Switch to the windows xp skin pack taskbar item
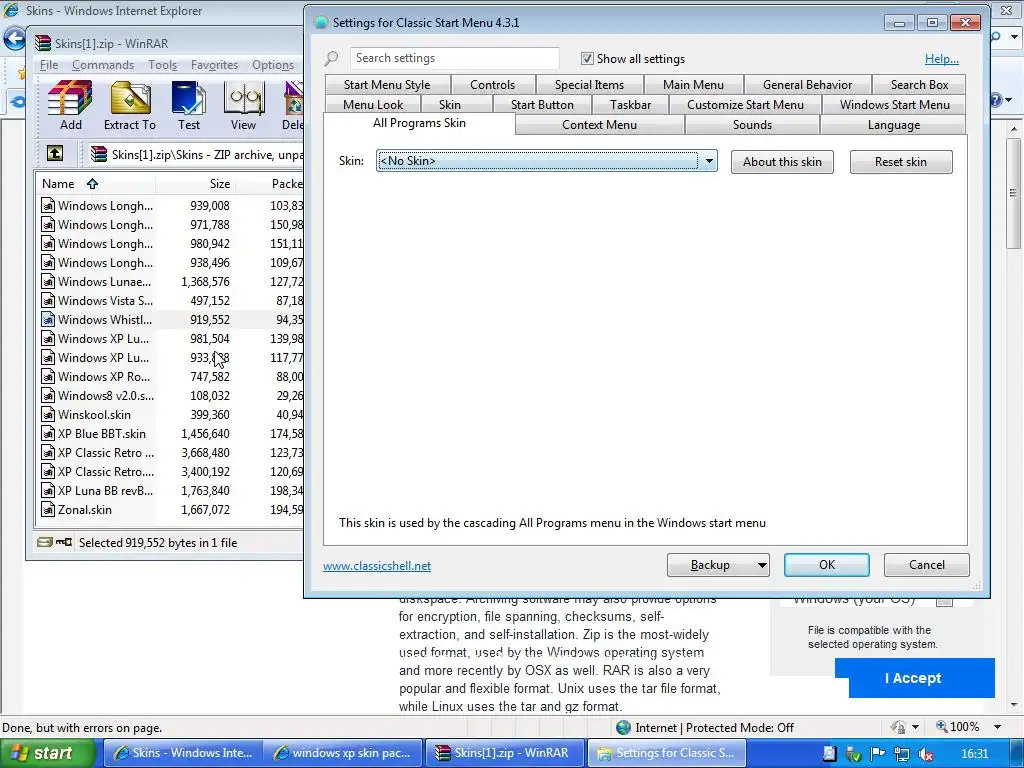The image size is (1024, 768). [x=343, y=753]
